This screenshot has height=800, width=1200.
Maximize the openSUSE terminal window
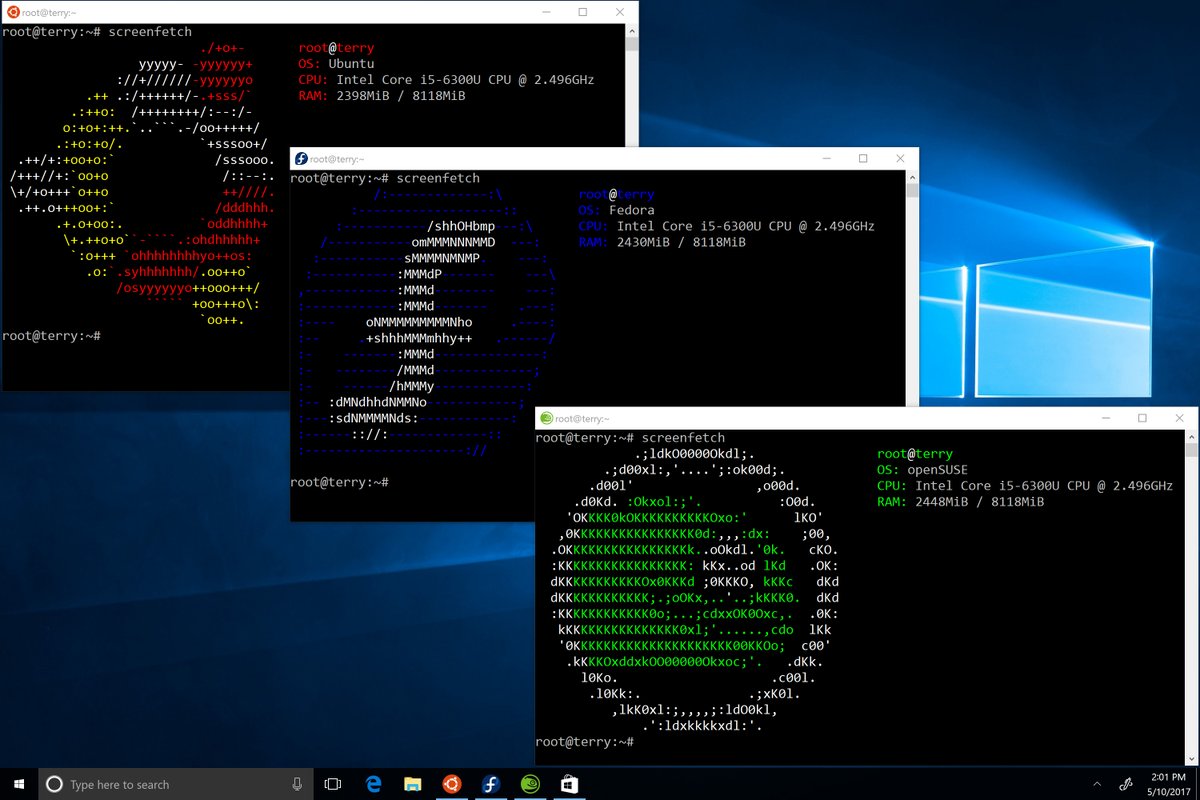[x=1142, y=418]
